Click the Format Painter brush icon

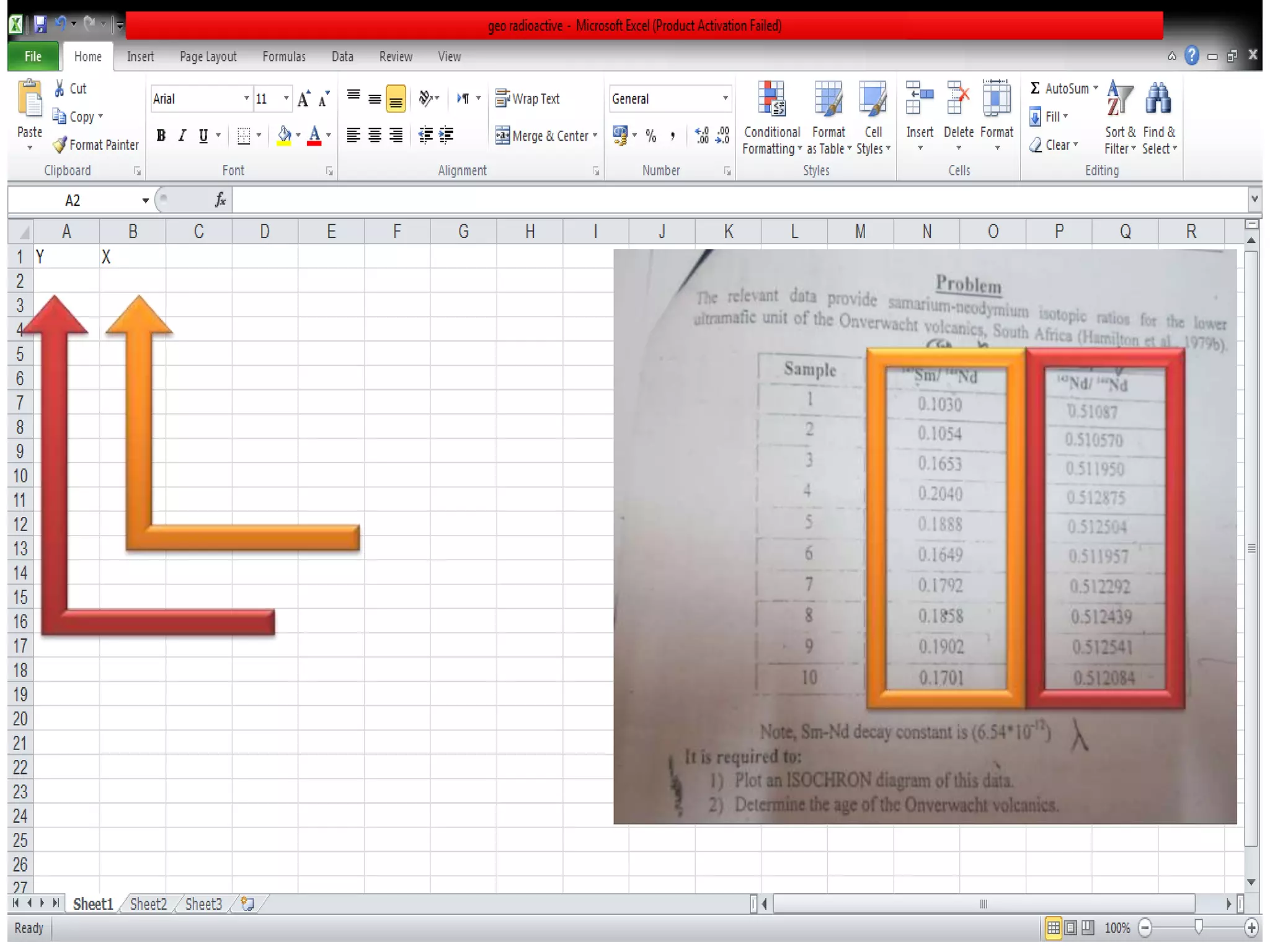(x=60, y=145)
